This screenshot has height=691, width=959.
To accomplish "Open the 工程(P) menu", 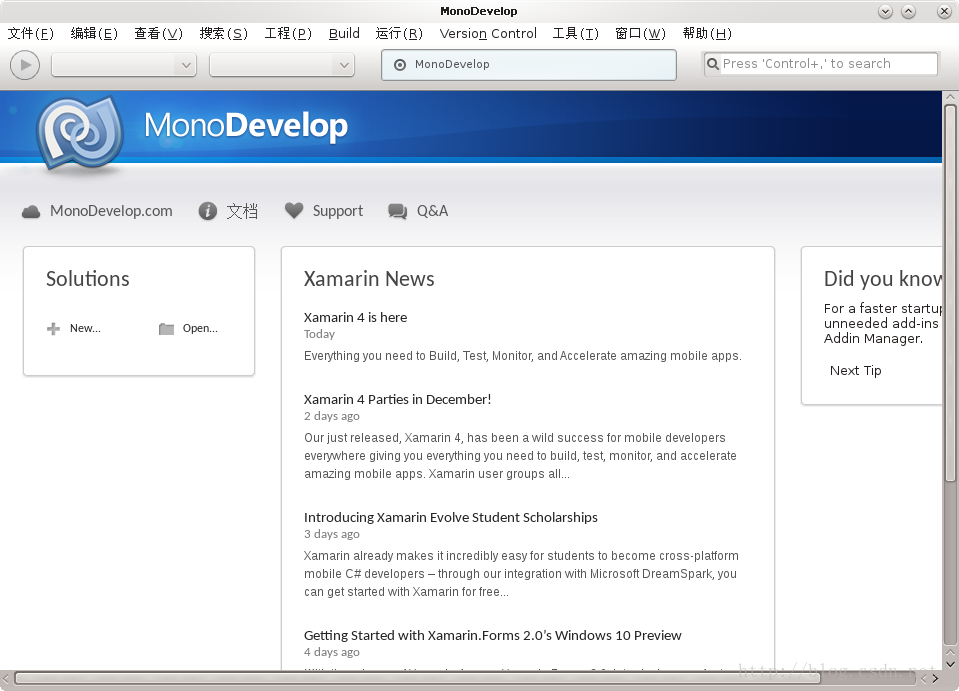I will (x=288, y=34).
